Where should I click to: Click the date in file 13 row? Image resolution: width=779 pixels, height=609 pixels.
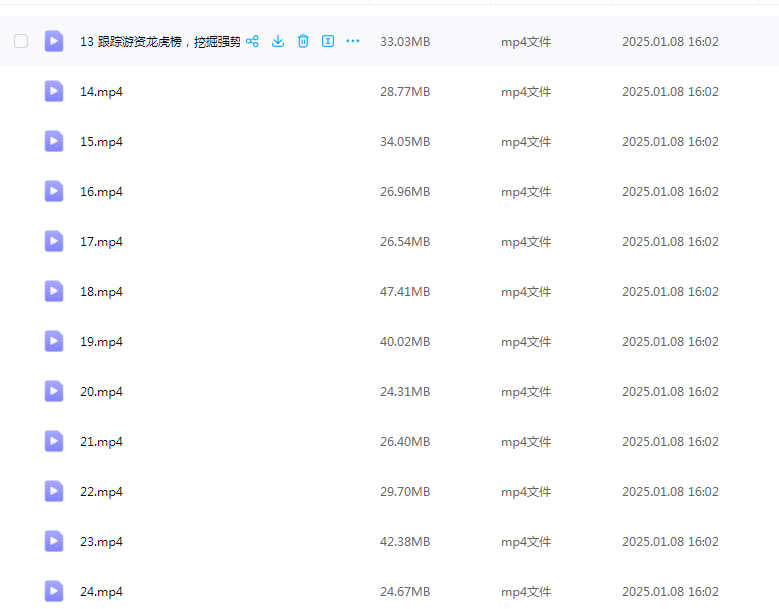click(670, 42)
